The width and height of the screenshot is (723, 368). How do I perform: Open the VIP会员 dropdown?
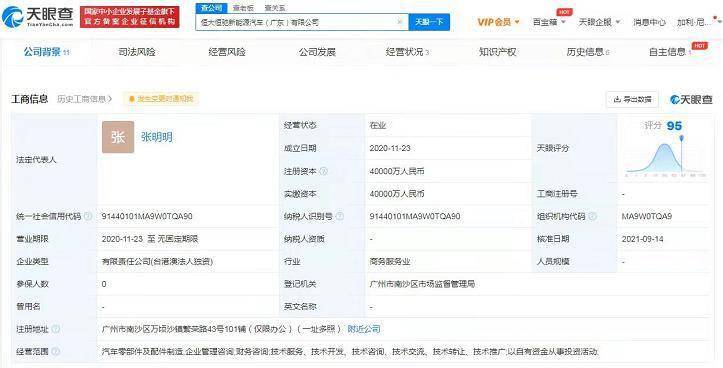coord(498,22)
